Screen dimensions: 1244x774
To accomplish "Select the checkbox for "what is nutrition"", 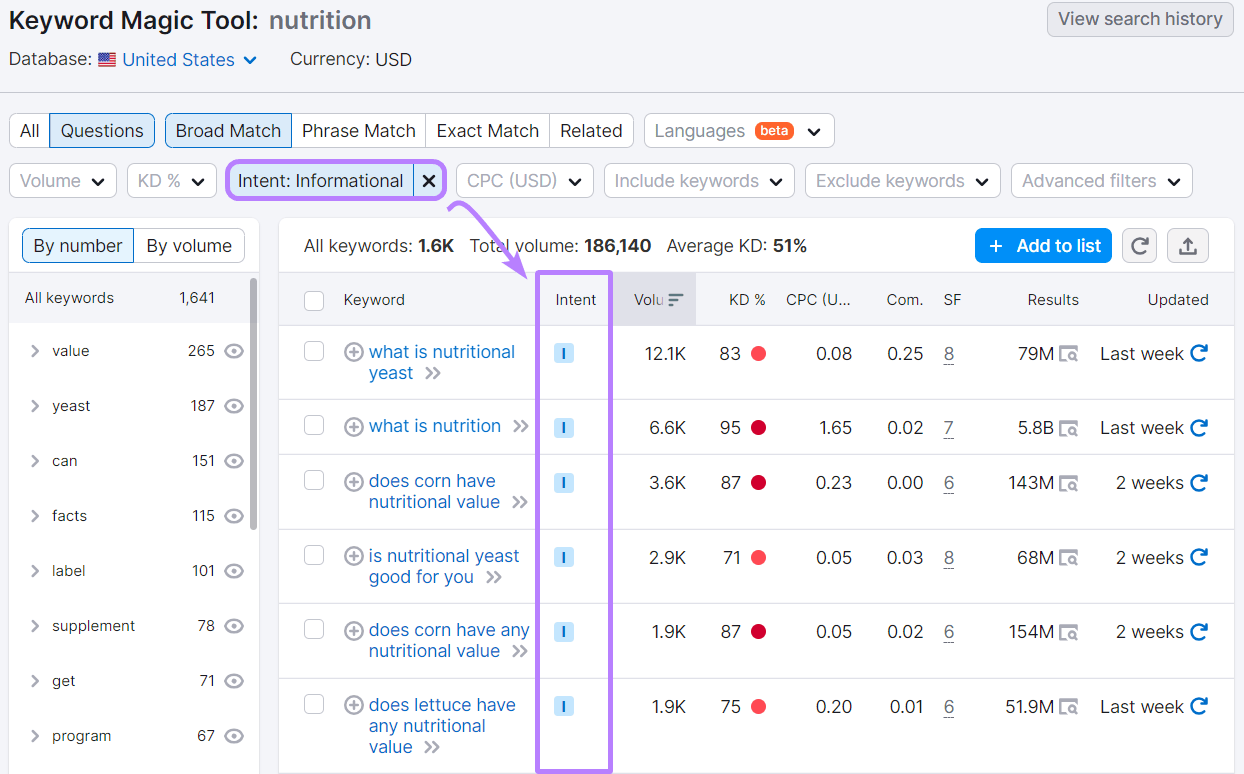I will pyautogui.click(x=314, y=426).
